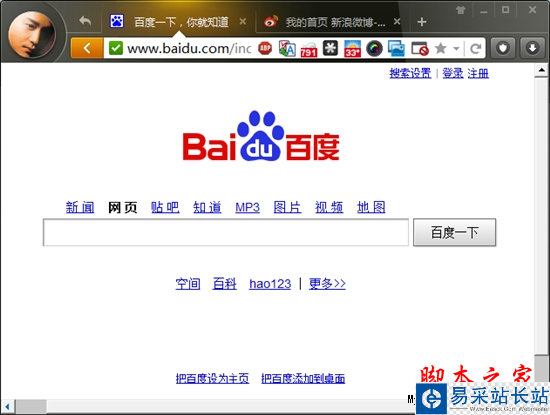Select the 网页 search category
The height and width of the screenshot is (415, 550).
pos(122,207)
